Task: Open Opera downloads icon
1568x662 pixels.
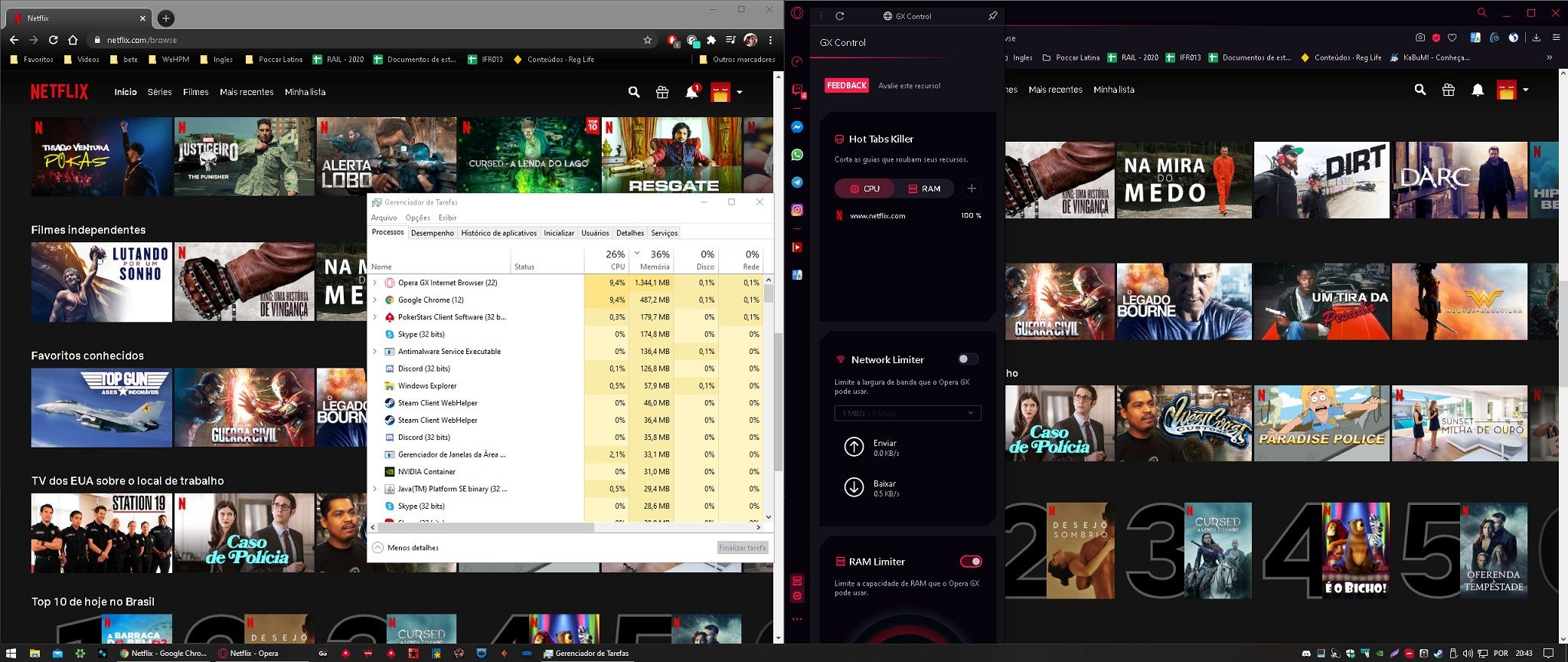Action: point(1536,38)
